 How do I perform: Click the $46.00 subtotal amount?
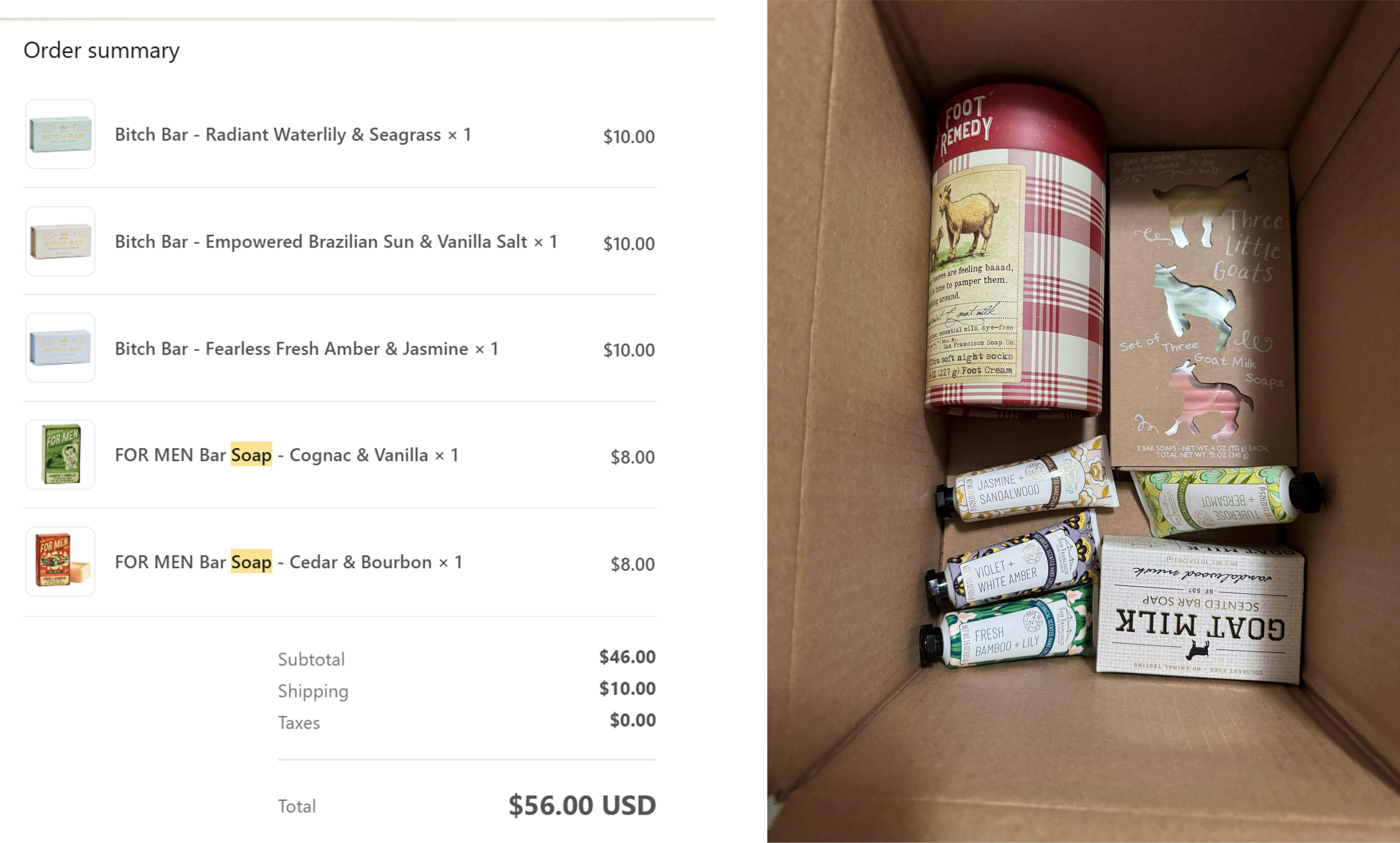[x=627, y=657]
